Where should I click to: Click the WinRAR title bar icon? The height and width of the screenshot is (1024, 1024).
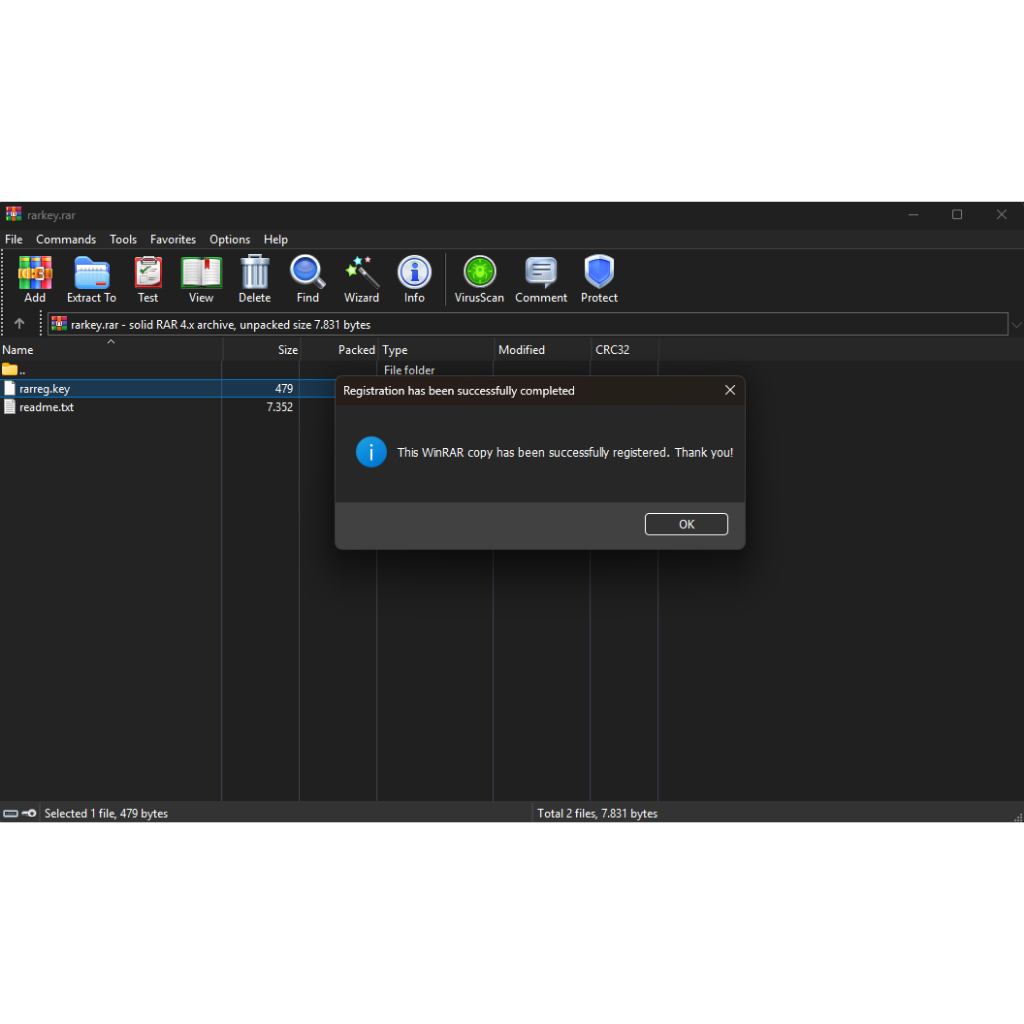[14, 214]
